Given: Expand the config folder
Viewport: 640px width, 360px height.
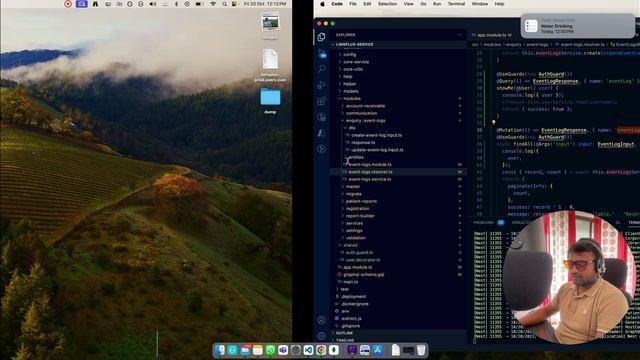Looking at the screenshot, I should [x=398, y=54].
